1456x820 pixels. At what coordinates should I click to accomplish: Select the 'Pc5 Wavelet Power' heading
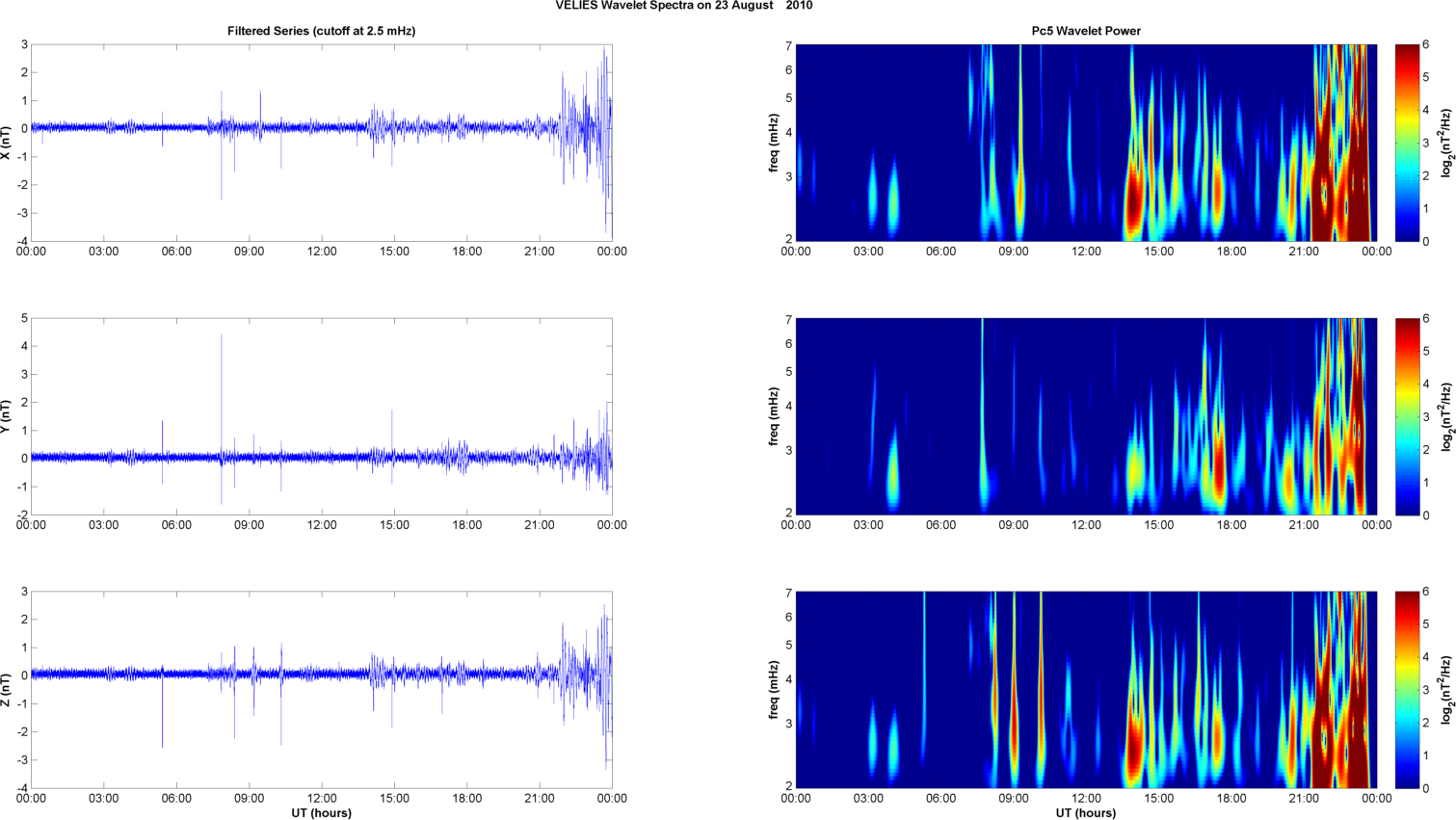1086,31
